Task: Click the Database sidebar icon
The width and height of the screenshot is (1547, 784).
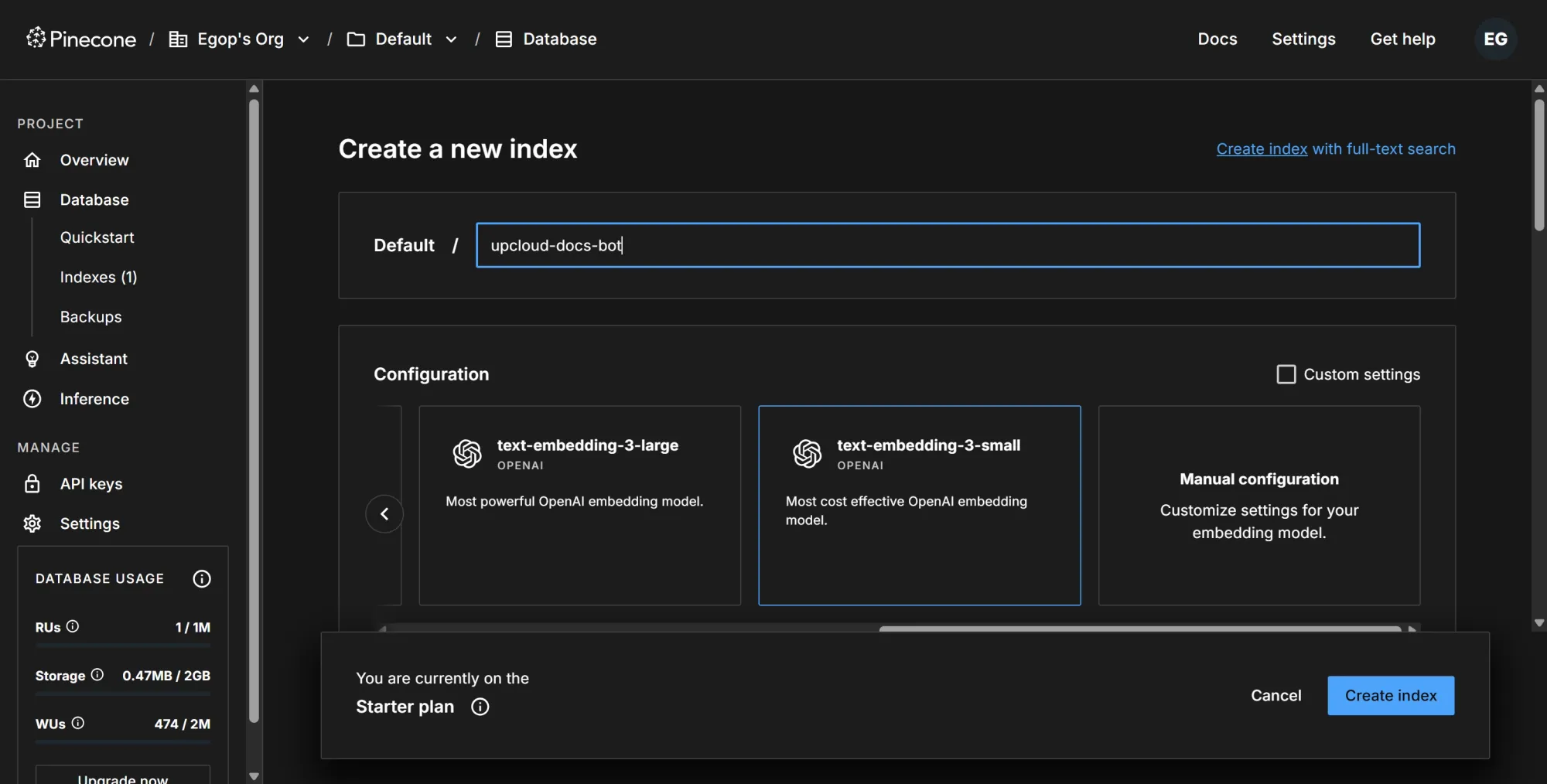Action: point(32,199)
